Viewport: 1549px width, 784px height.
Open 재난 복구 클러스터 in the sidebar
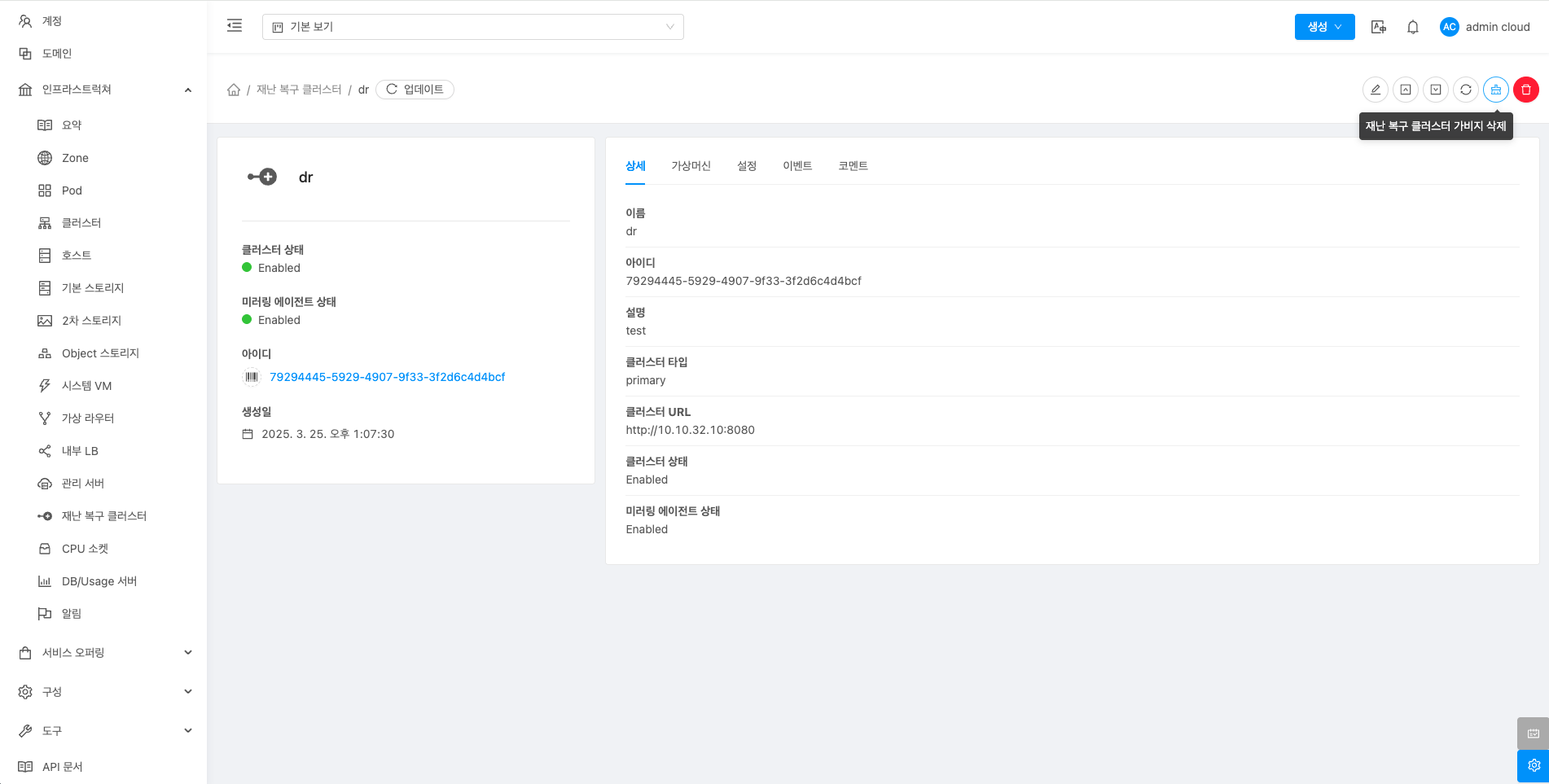(103, 516)
